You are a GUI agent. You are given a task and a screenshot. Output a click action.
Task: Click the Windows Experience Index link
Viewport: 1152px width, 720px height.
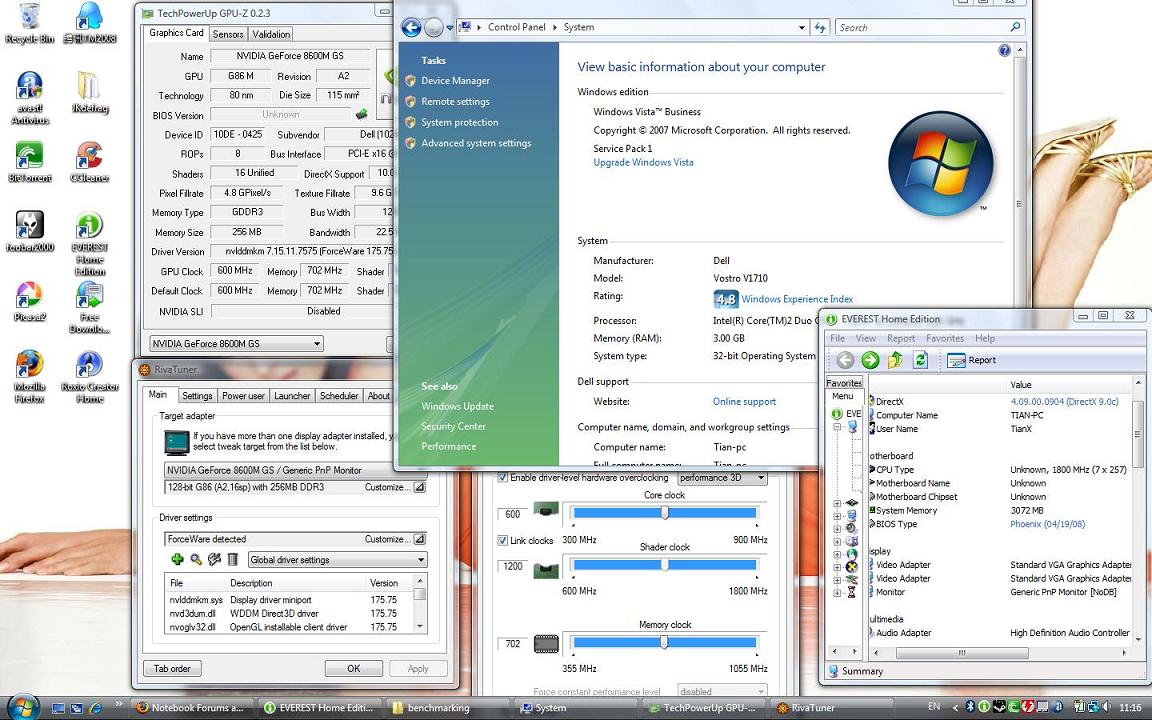[797, 299]
